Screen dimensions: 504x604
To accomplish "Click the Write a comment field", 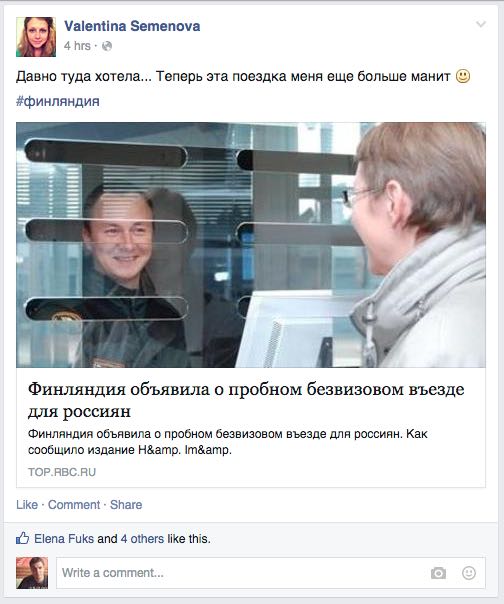I will 271,573.
